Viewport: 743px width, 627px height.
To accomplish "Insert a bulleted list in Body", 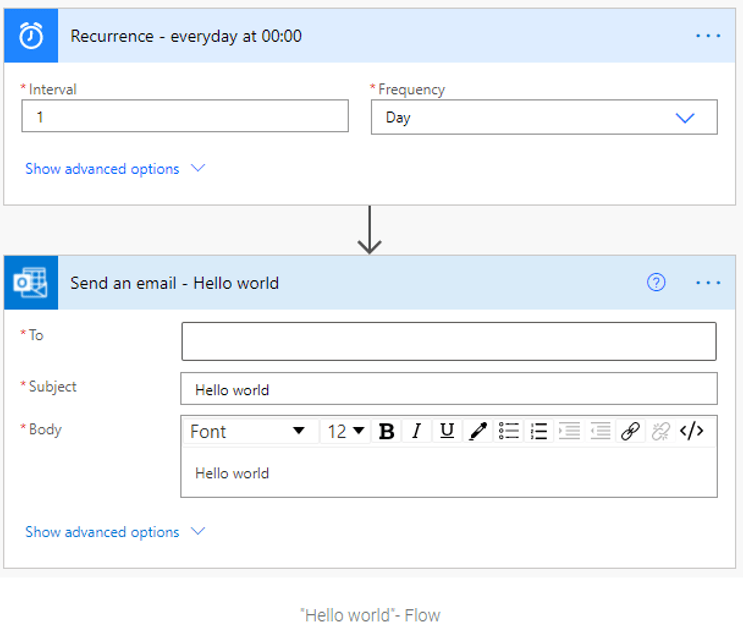I will point(509,431).
